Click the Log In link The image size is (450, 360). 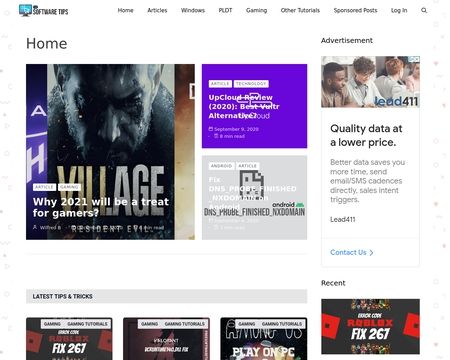[399, 10]
